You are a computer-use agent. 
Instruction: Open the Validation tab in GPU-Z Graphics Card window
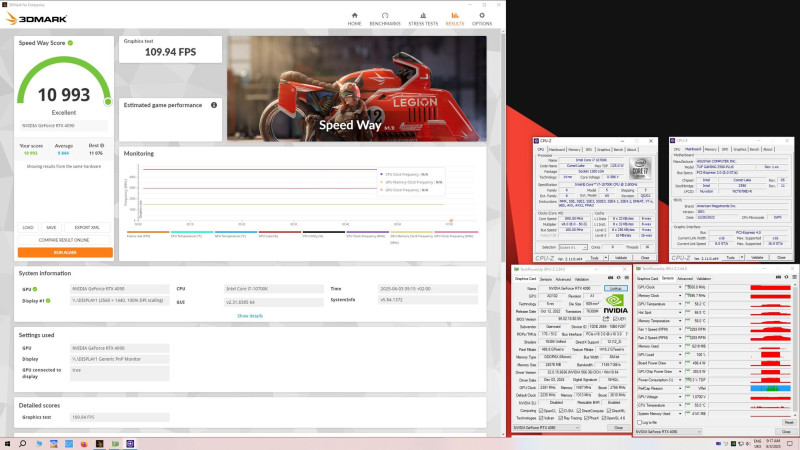click(582, 279)
